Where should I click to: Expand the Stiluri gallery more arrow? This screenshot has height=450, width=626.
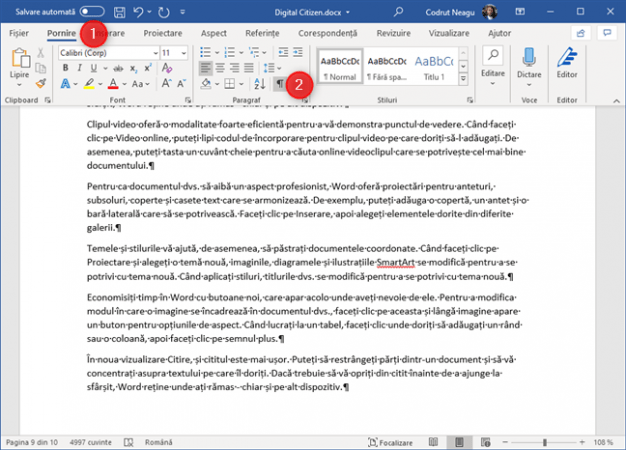tap(463, 79)
